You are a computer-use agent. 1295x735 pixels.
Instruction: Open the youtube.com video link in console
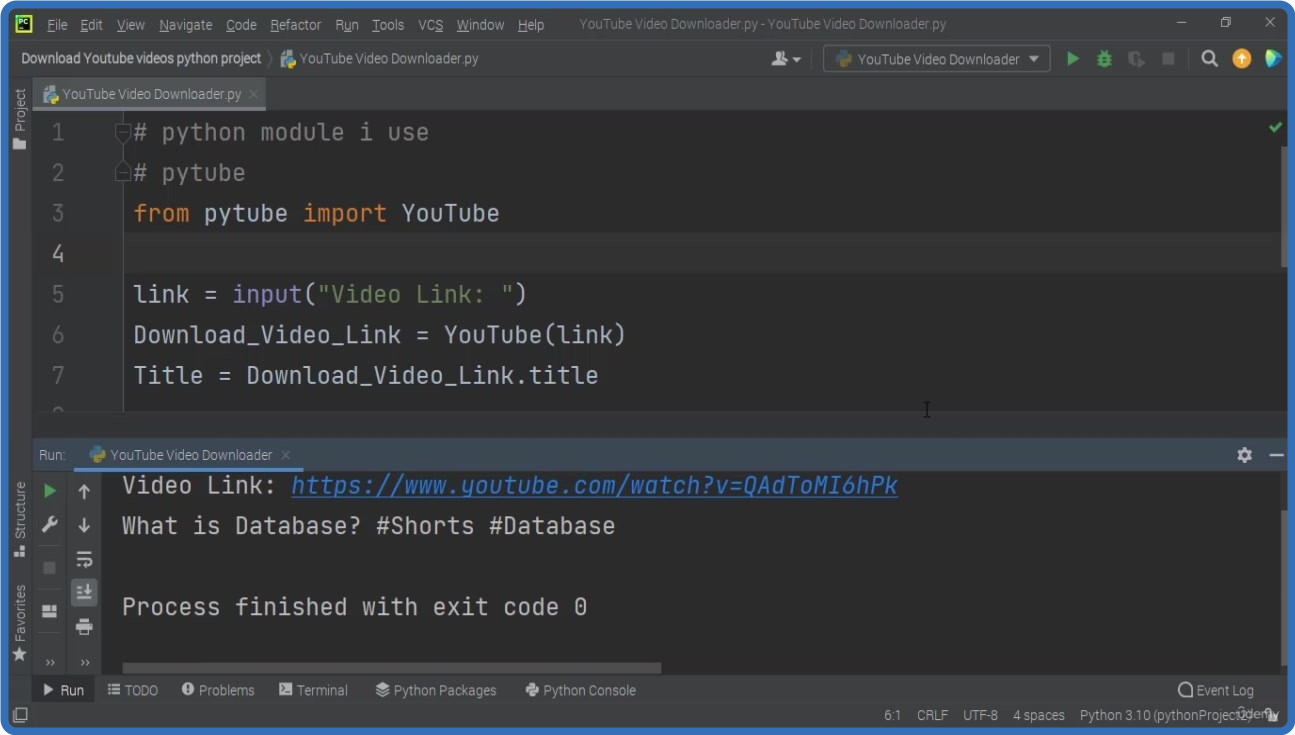(594, 486)
